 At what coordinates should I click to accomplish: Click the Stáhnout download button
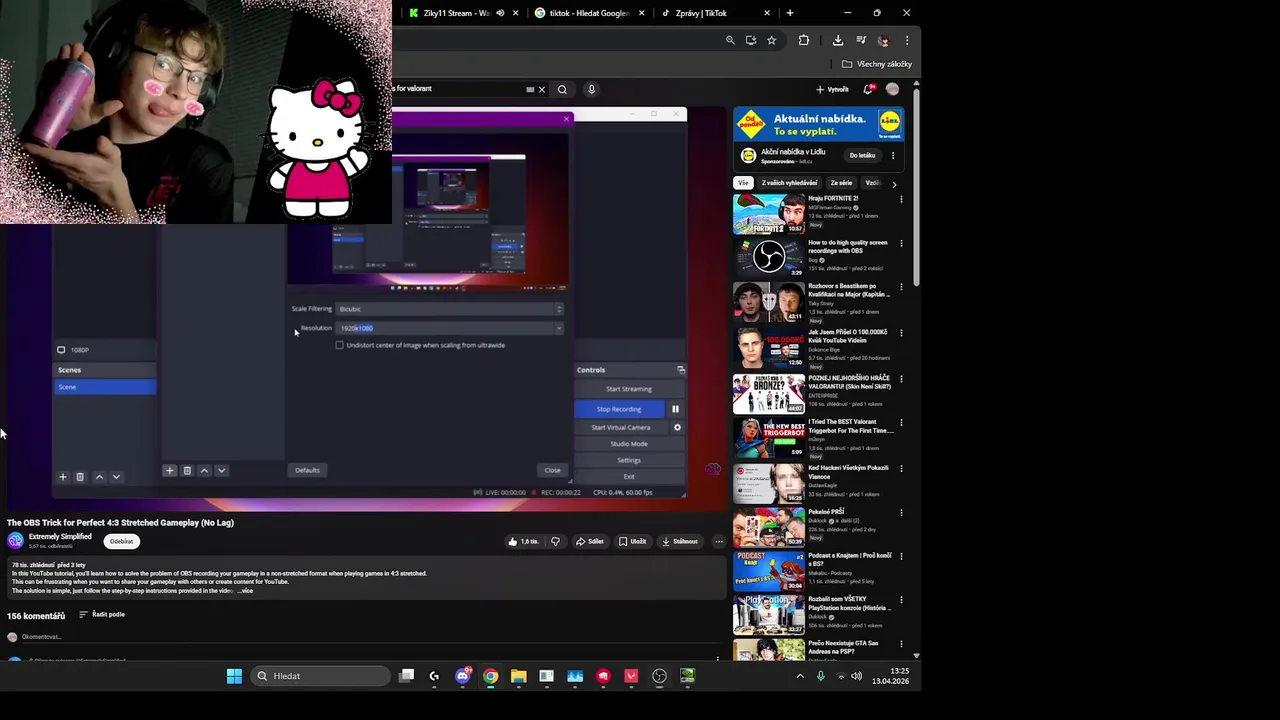[x=679, y=541]
